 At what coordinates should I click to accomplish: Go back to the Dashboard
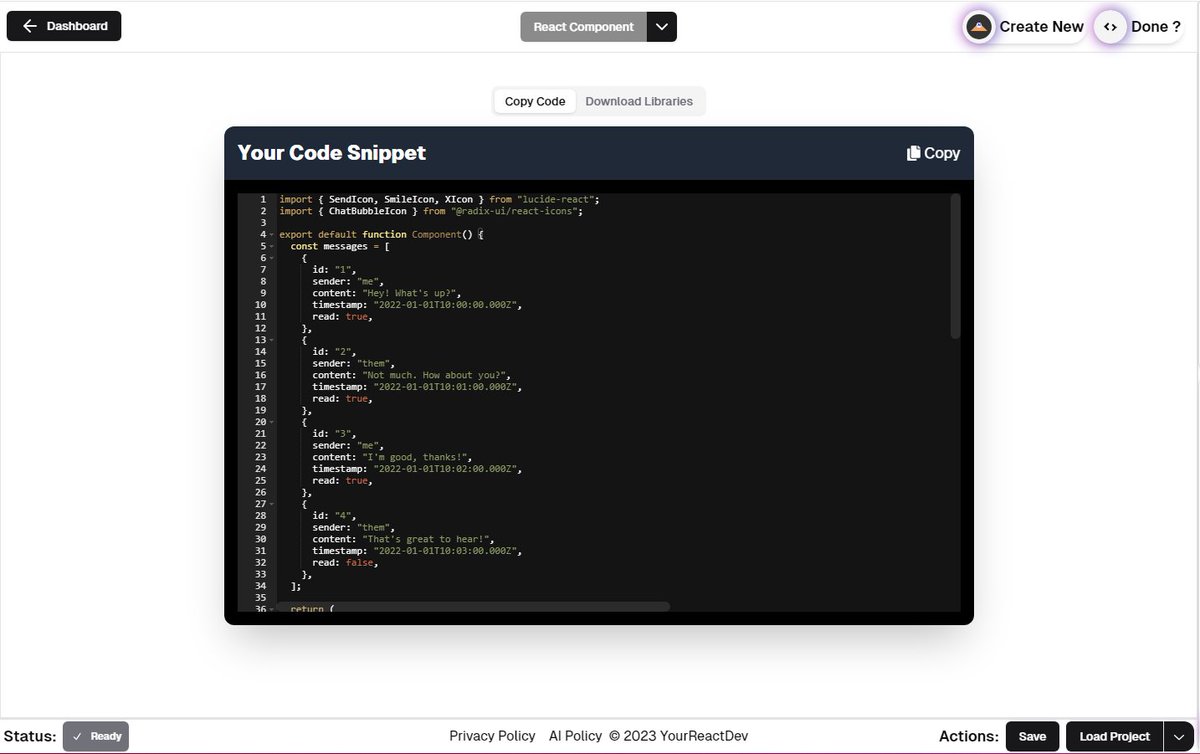coord(64,26)
